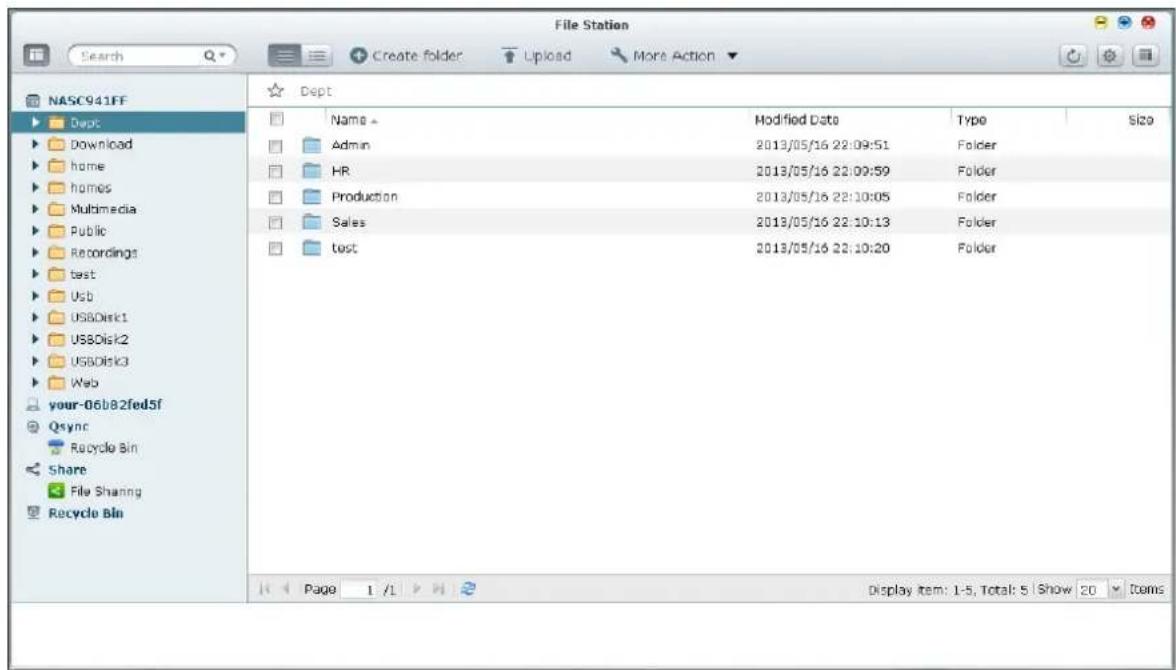The height and width of the screenshot is (670, 1176).
Task: Expand the Dept folder tree arrow
Action: [x=35, y=122]
